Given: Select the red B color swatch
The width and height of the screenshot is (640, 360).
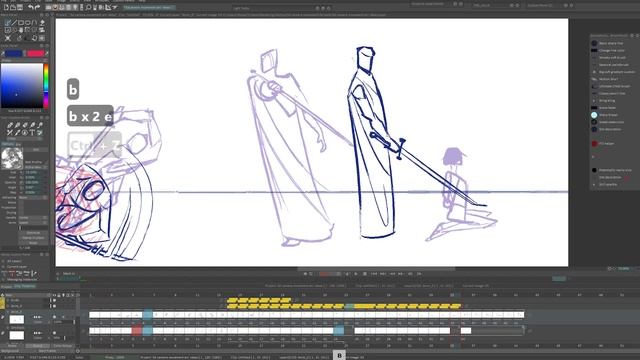Looking at the screenshot, I should click(x=36, y=53).
